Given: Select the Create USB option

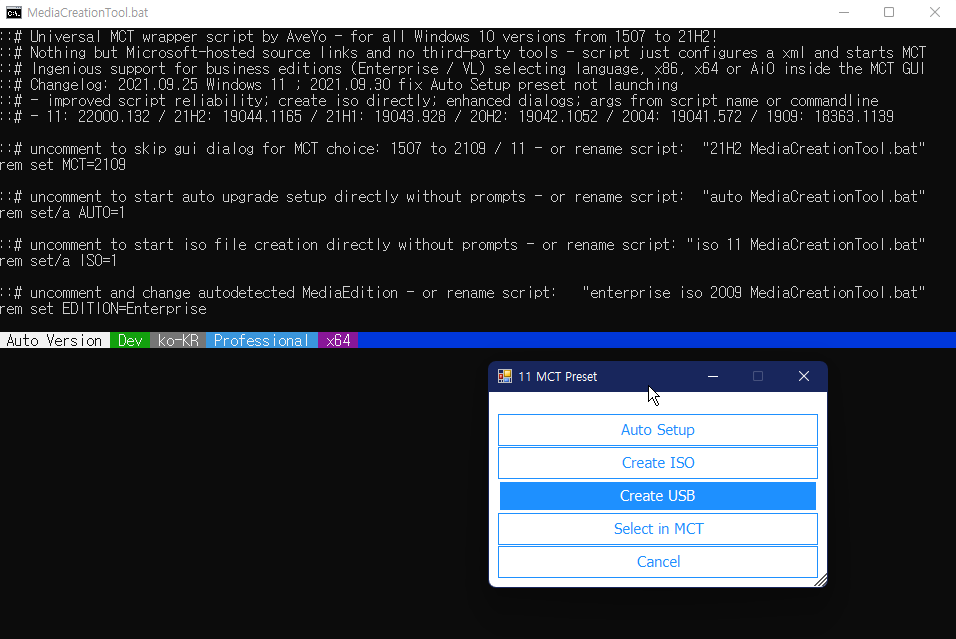Looking at the screenshot, I should click(x=657, y=496).
